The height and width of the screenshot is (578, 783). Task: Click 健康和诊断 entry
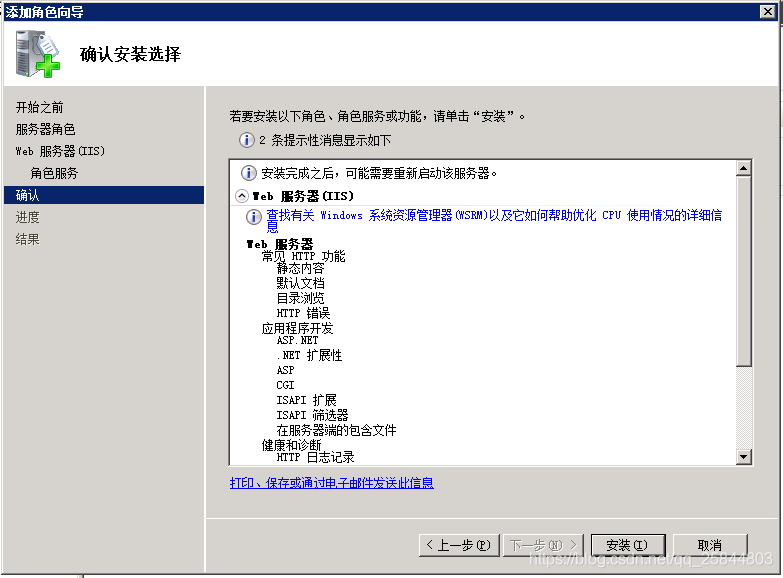click(x=292, y=445)
